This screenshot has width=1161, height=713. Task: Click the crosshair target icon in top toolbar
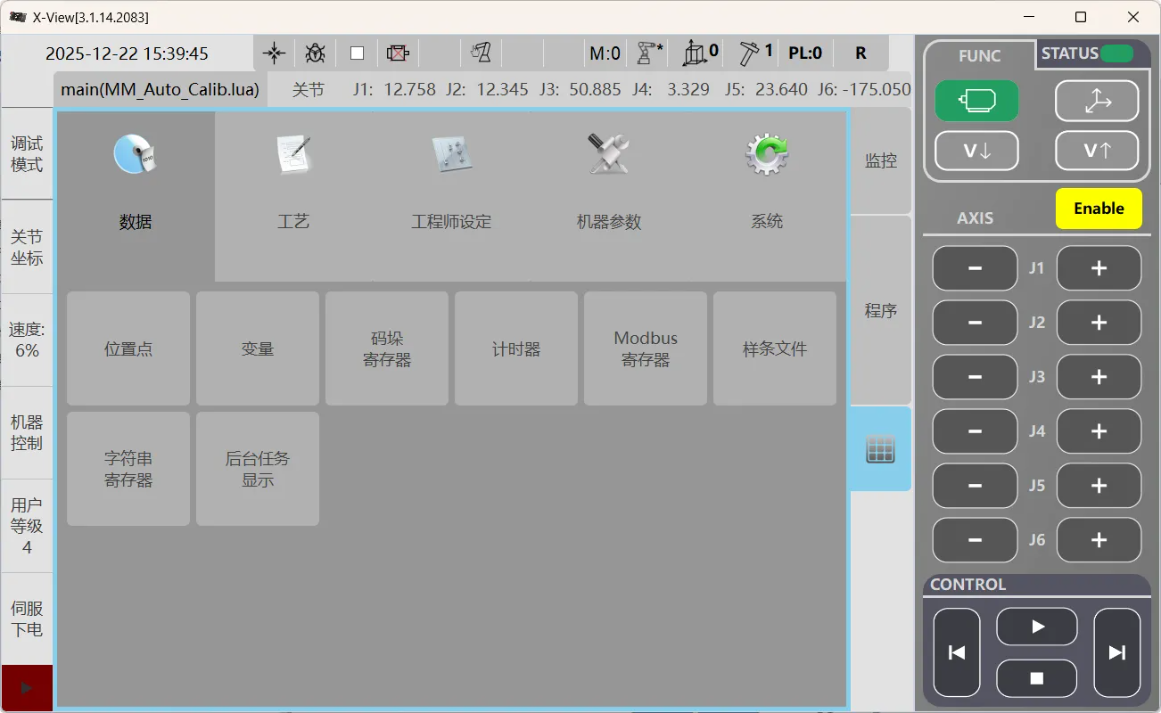click(x=274, y=53)
